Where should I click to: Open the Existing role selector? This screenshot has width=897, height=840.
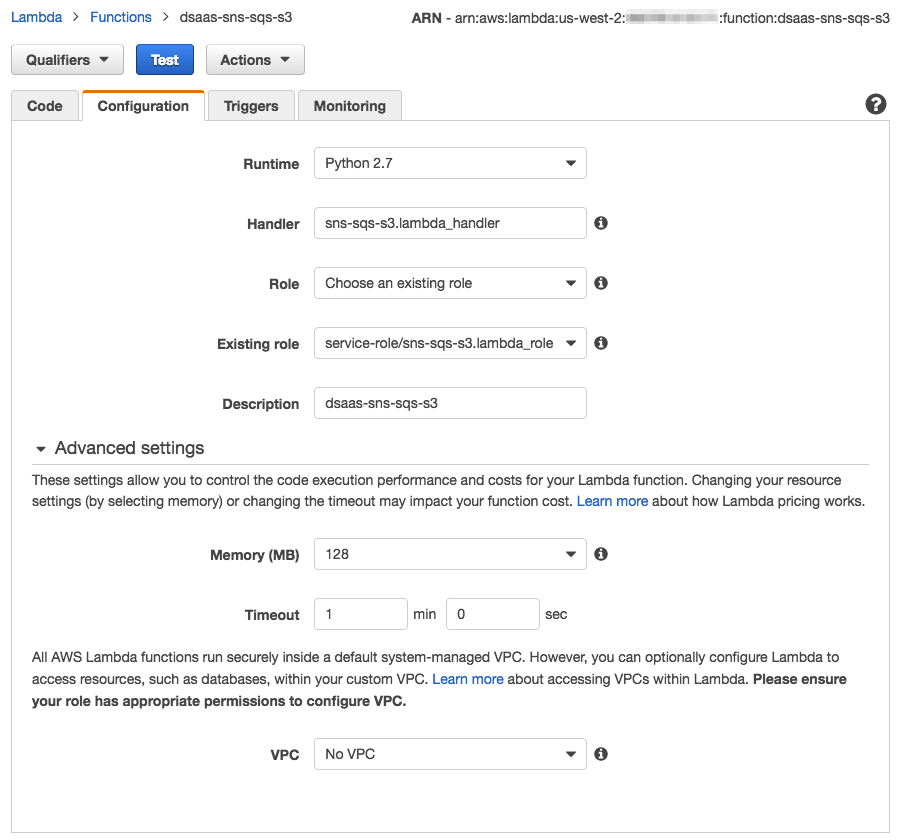449,343
